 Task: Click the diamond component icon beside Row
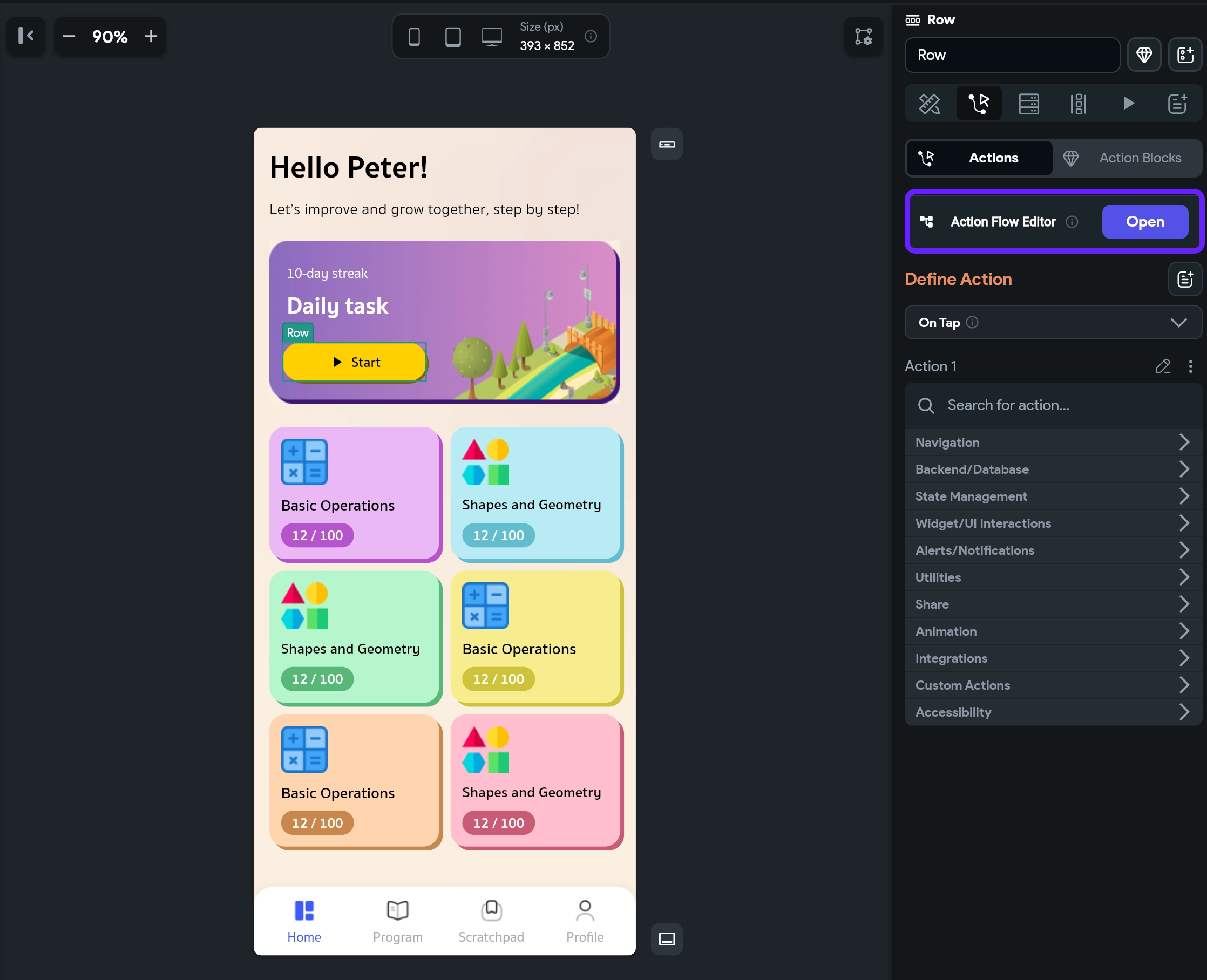coord(1144,55)
